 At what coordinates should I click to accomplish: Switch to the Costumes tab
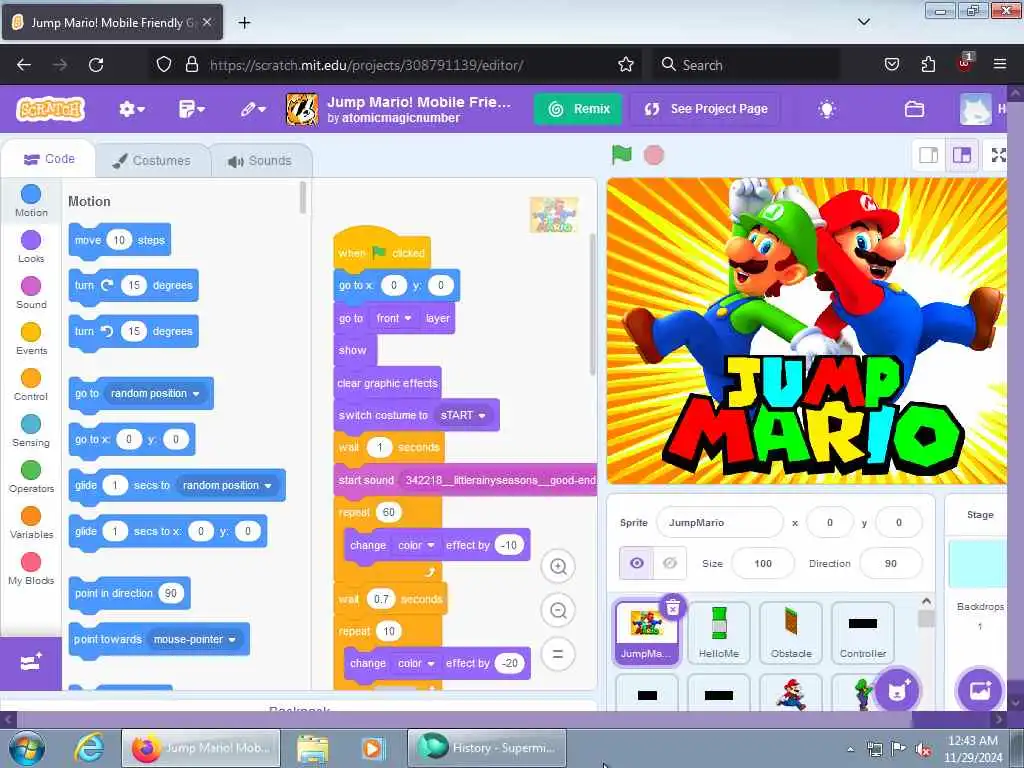[x=152, y=160]
